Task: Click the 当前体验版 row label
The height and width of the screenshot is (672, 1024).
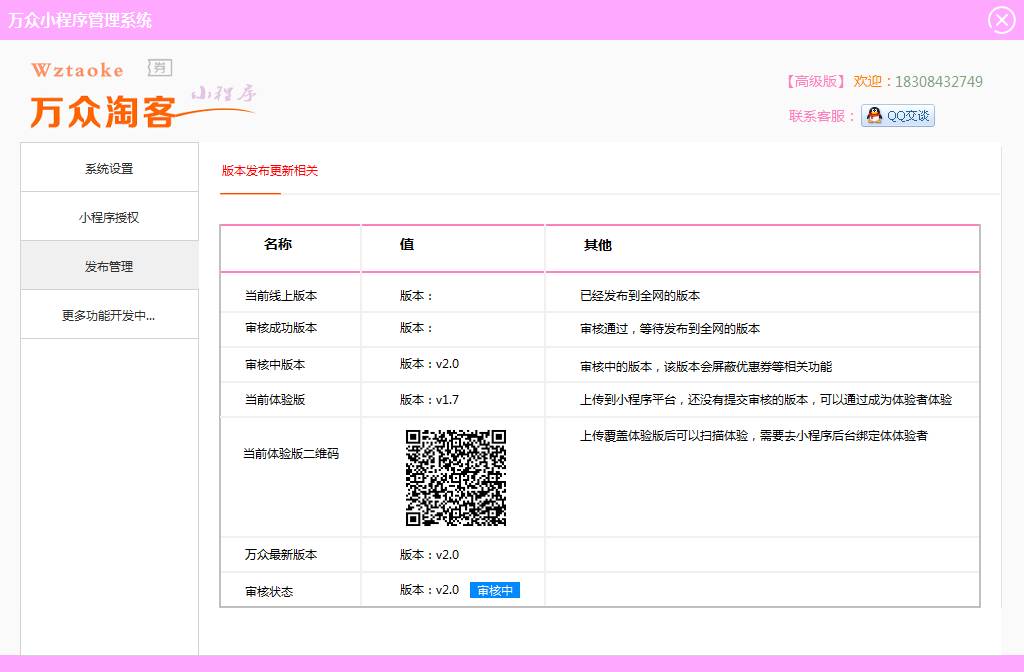Action: click(x=275, y=399)
